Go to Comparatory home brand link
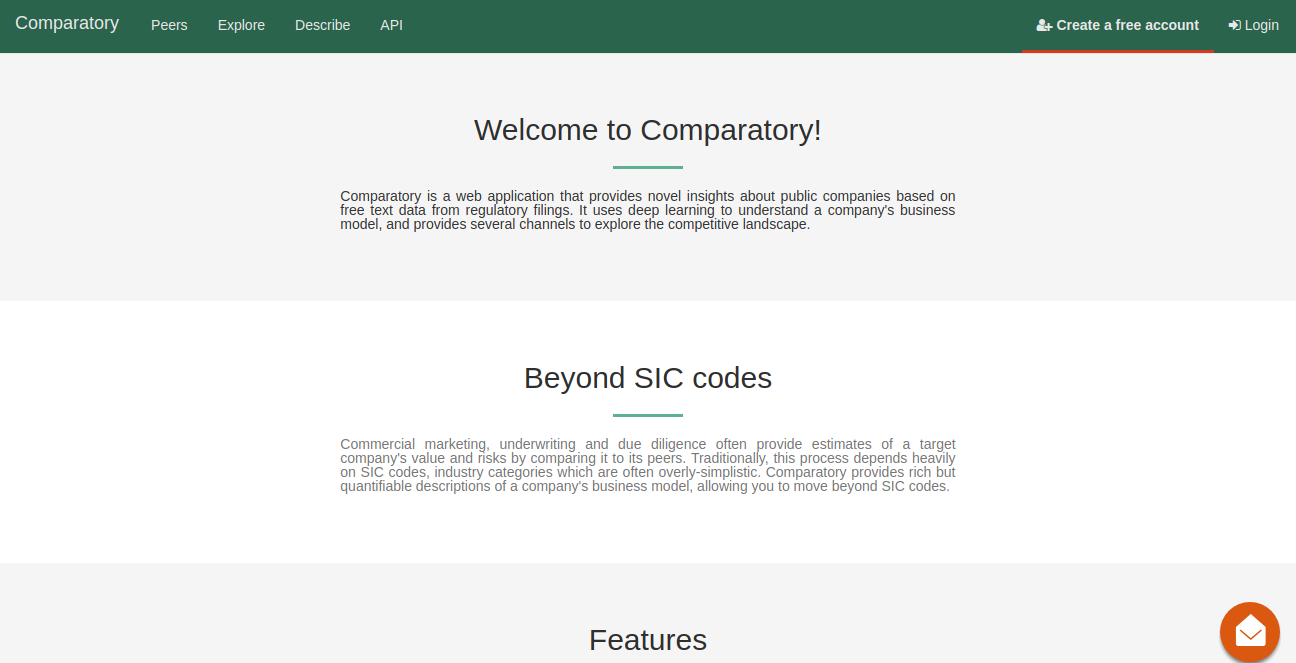The height and width of the screenshot is (663, 1296). (x=67, y=23)
